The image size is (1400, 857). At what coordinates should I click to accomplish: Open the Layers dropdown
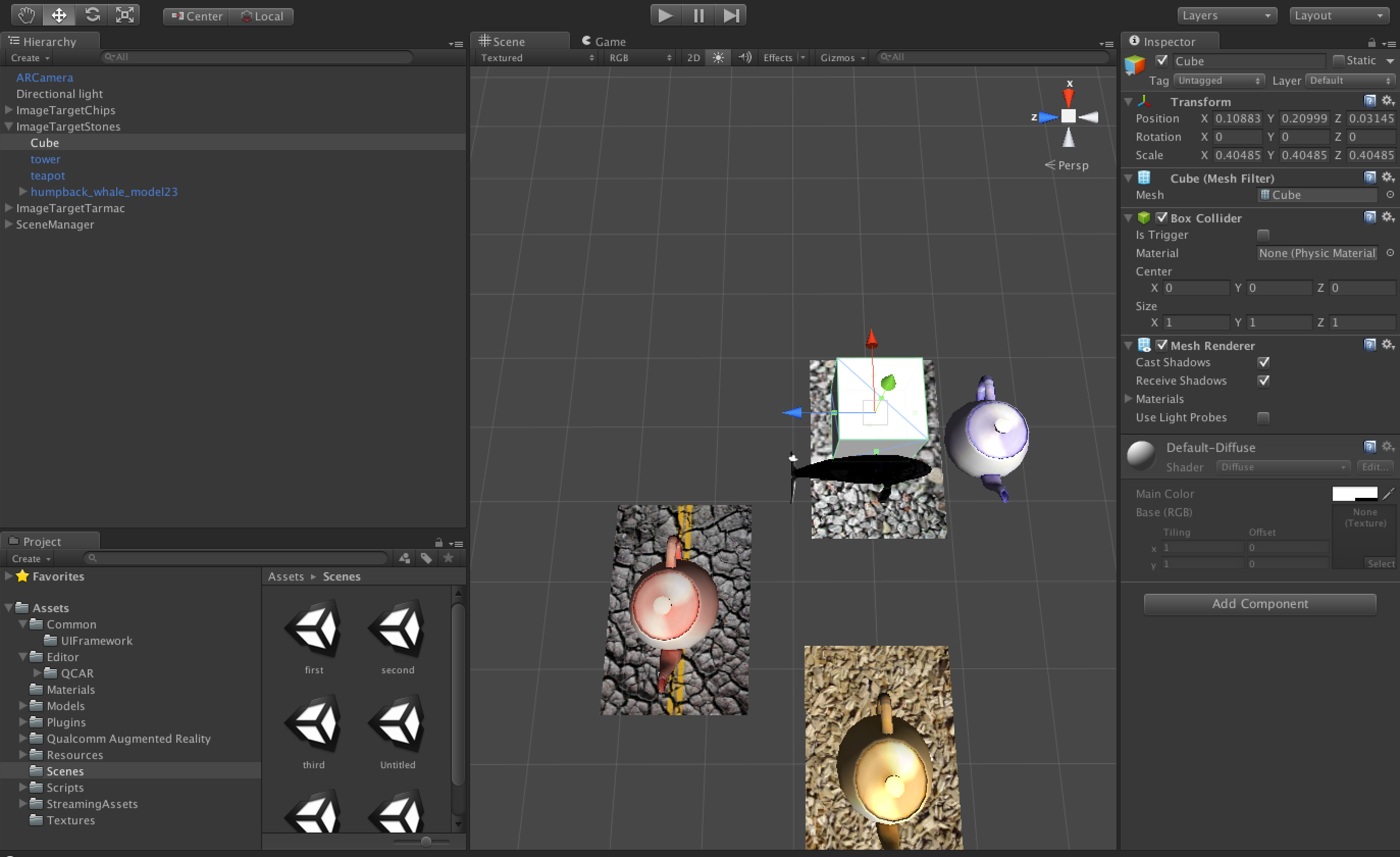[1227, 15]
